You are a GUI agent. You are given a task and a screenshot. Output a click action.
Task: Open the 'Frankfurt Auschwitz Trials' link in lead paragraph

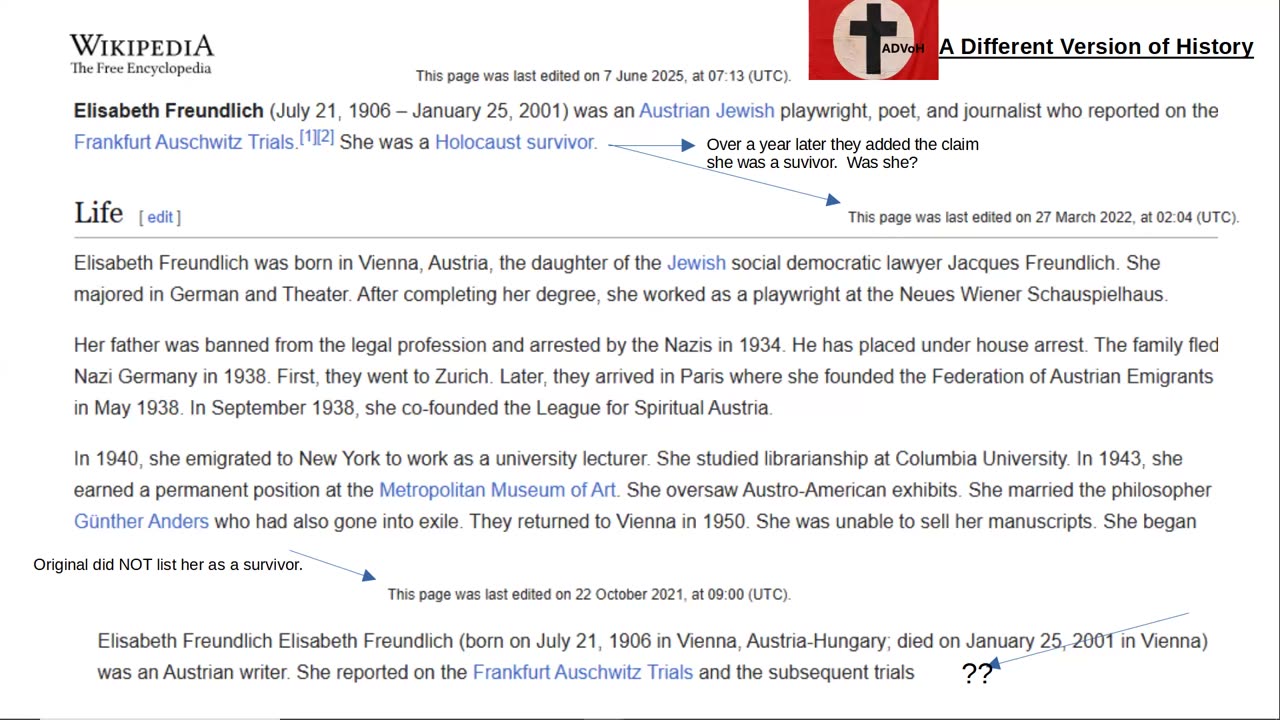184,142
